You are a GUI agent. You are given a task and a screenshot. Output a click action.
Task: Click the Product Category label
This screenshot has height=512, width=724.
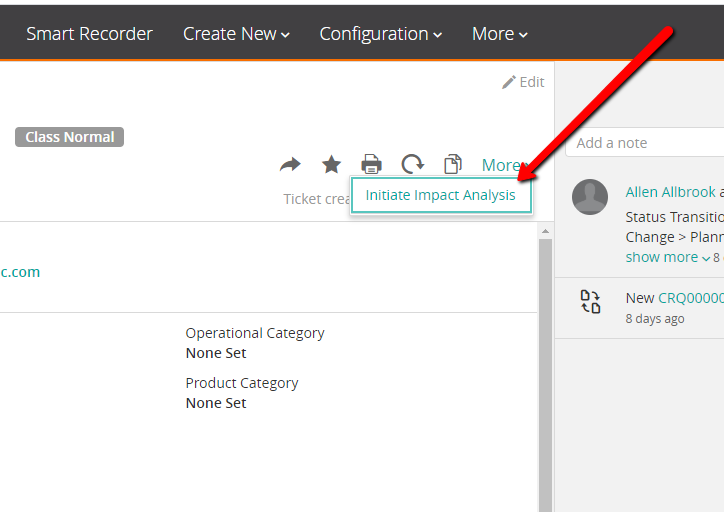click(x=242, y=383)
